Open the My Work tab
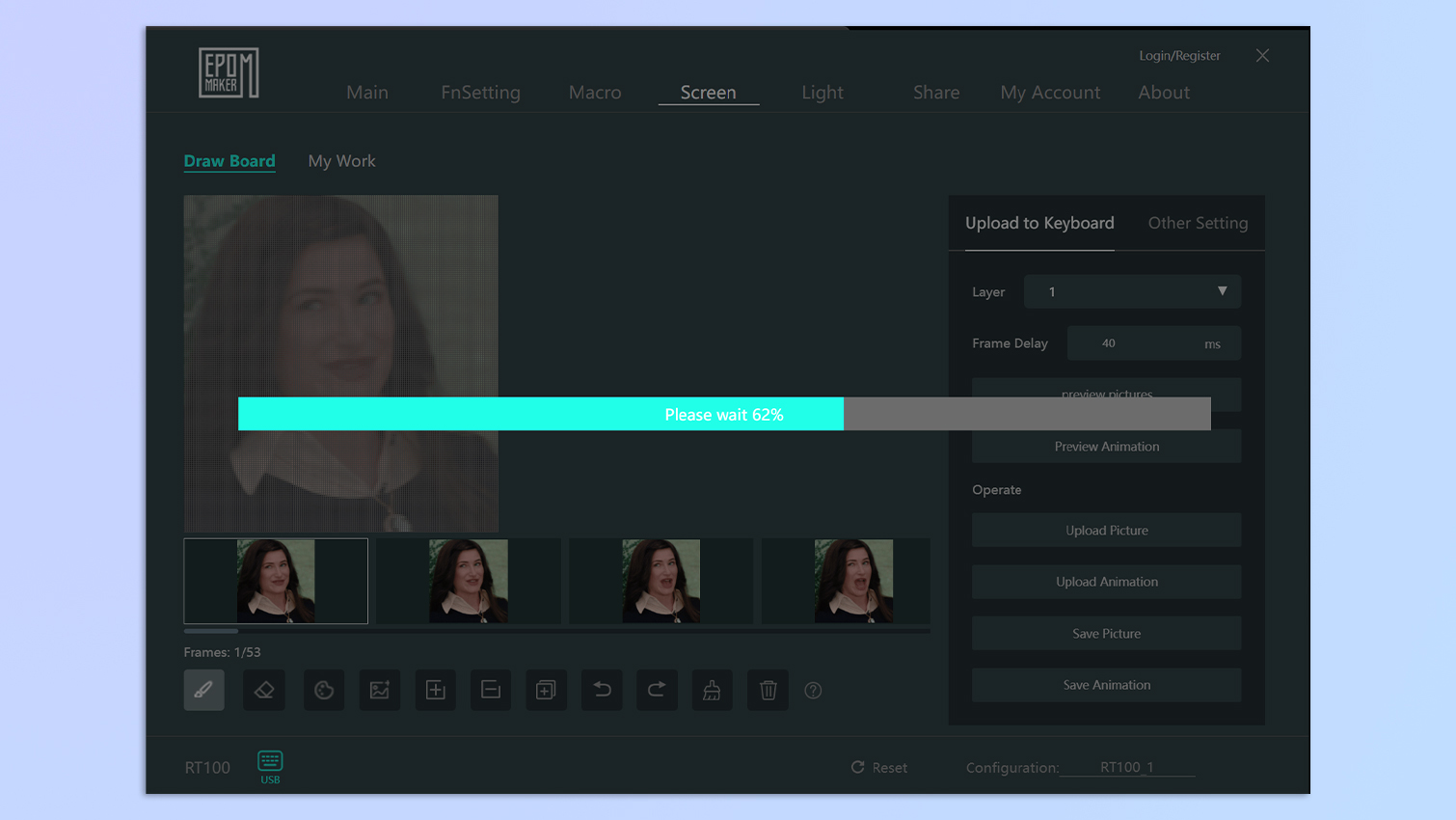Image resolution: width=1456 pixels, height=820 pixels. point(341,161)
